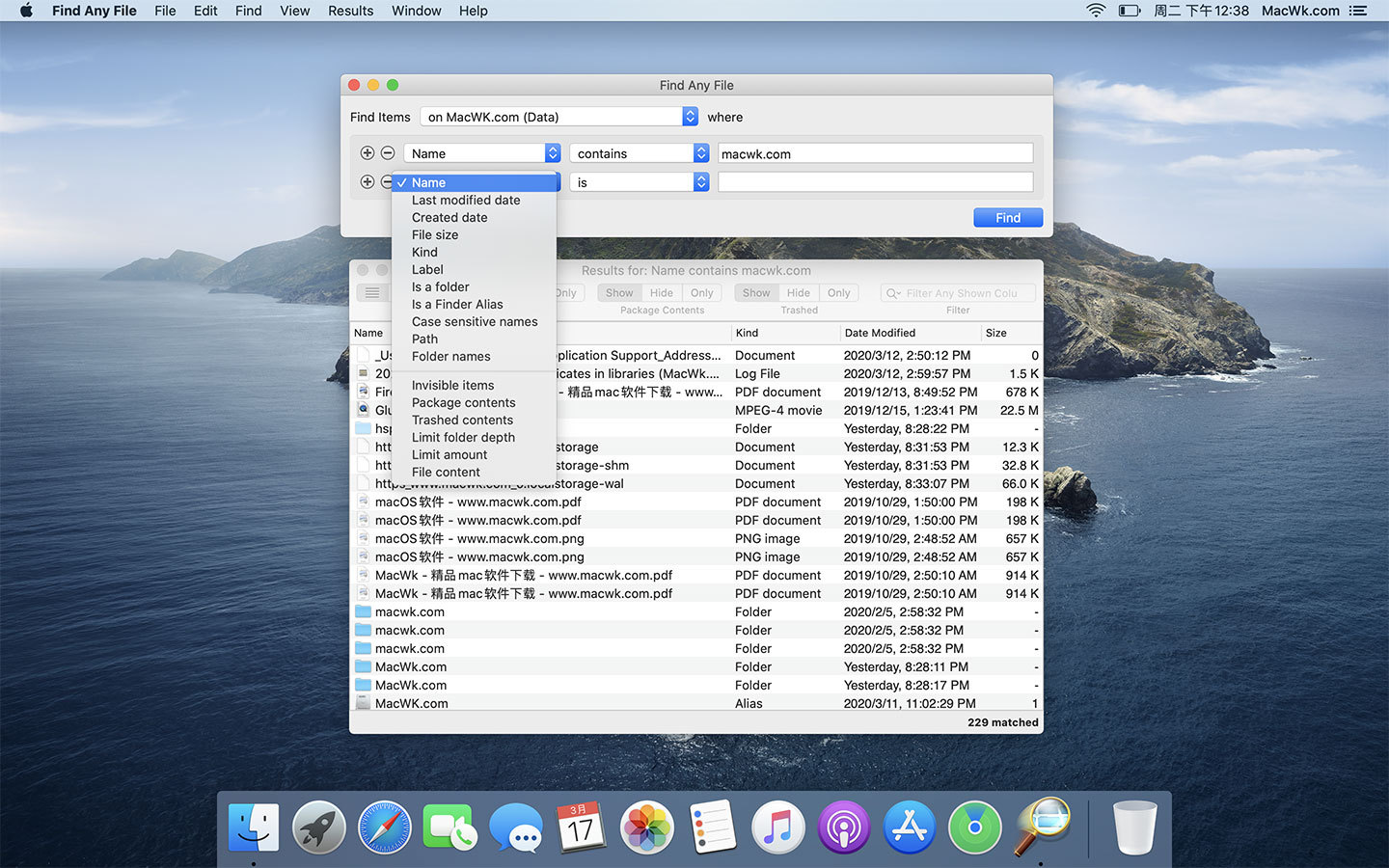Open Find Any File app in the Dock
The height and width of the screenshot is (868, 1389).
1042,827
